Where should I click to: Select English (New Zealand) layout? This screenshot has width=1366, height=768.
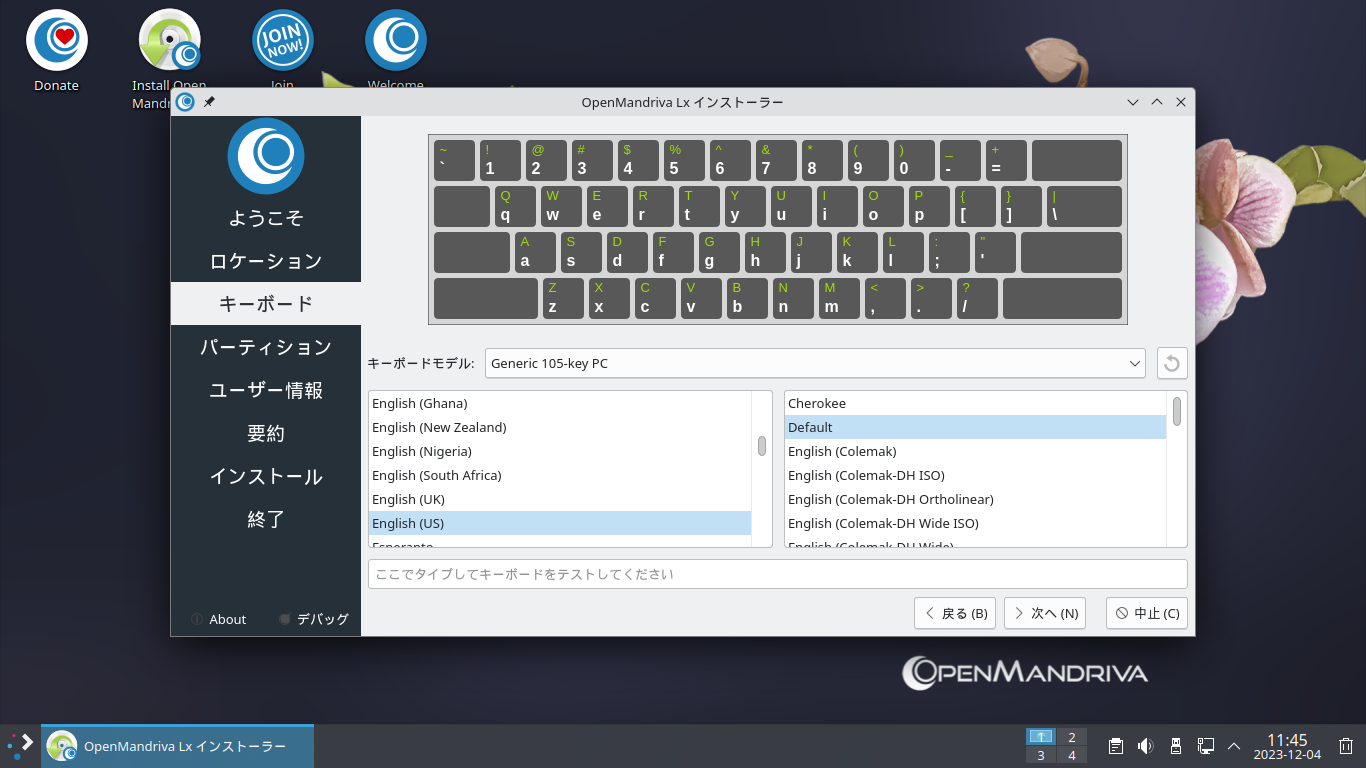pyautogui.click(x=560, y=427)
